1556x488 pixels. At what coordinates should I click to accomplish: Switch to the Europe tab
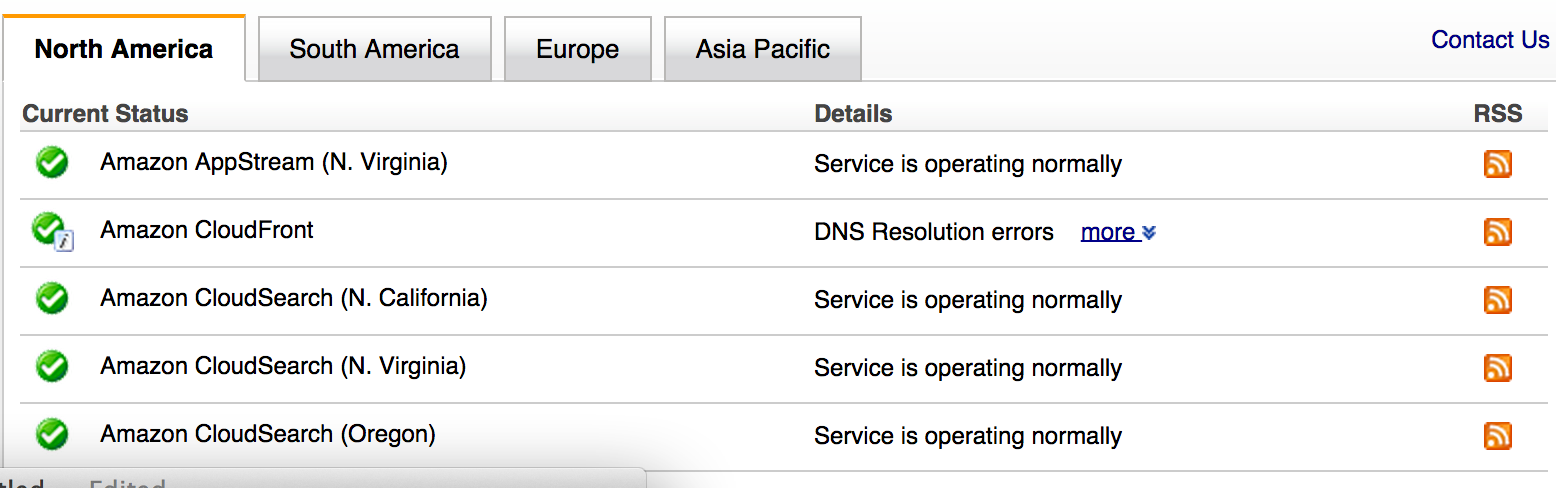pos(577,49)
